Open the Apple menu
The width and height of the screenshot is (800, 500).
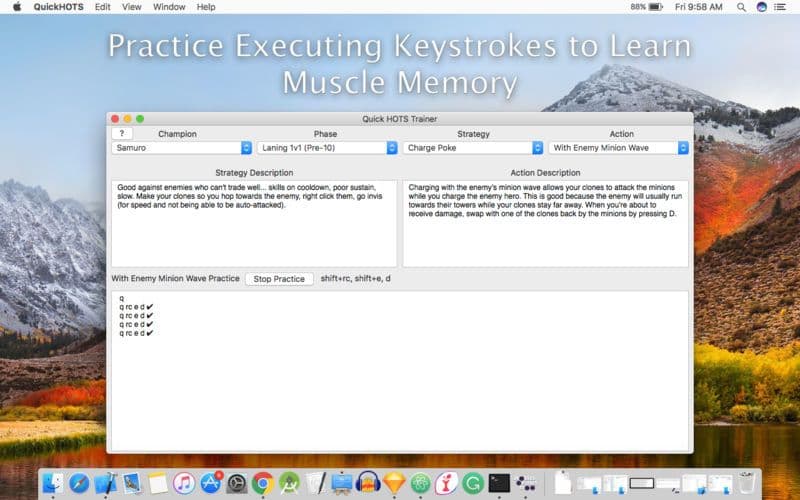[17, 7]
